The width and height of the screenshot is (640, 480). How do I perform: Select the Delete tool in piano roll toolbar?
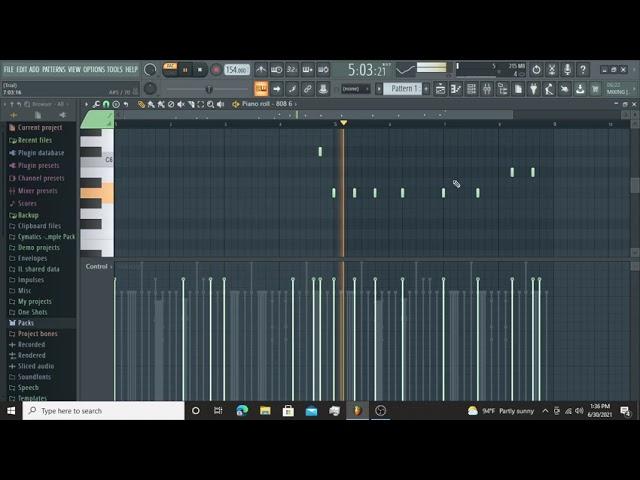pos(171,104)
